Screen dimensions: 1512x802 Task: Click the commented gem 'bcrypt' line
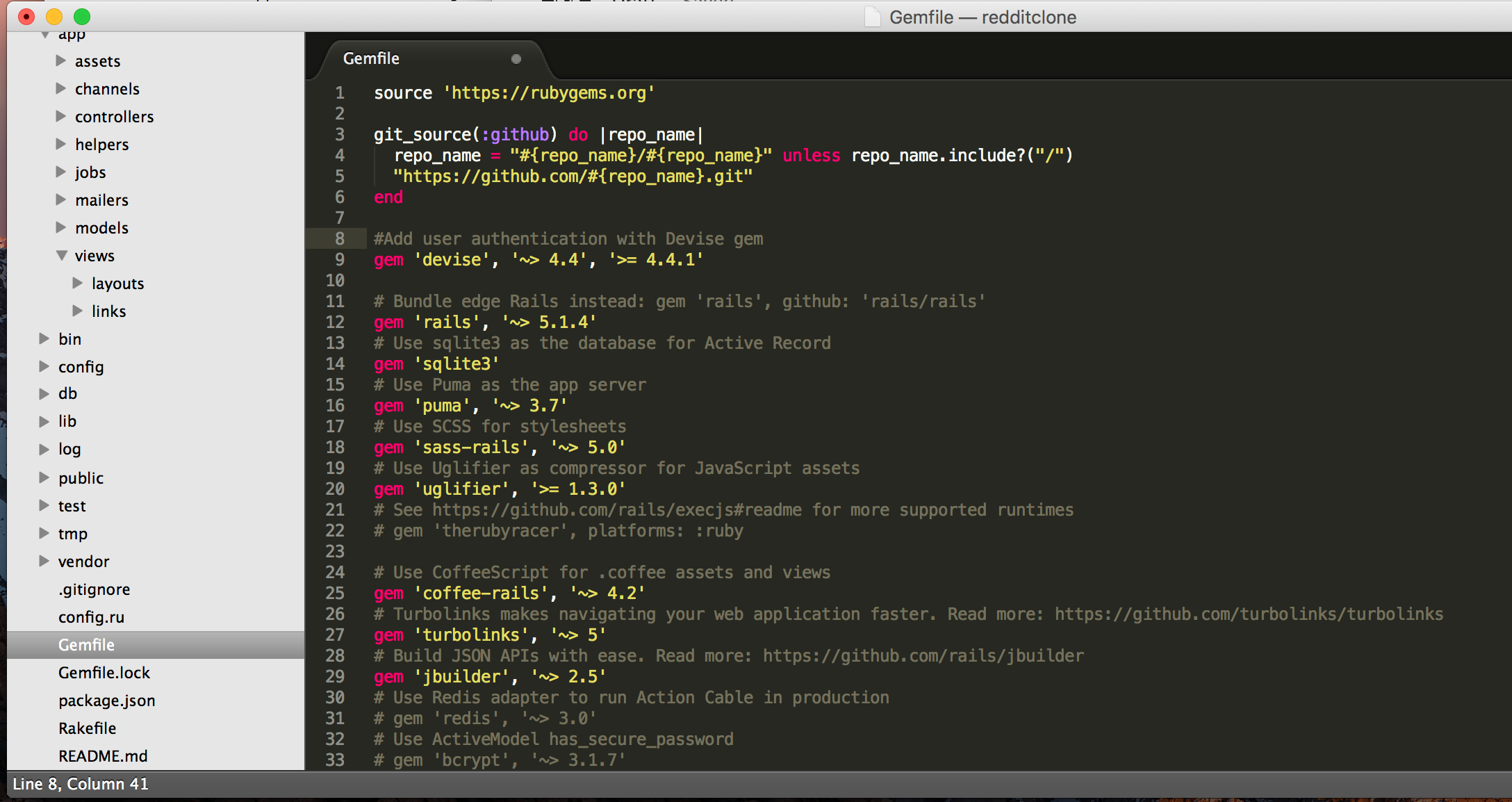[500, 760]
